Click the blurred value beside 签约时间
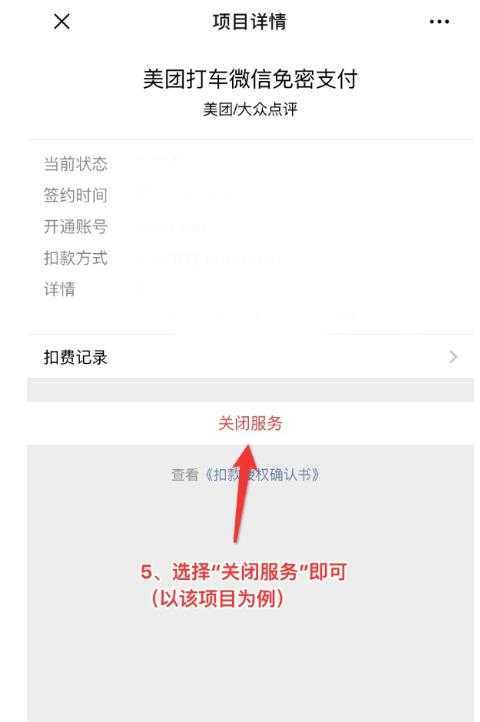Viewport: 480px width, 722px height. click(x=187, y=195)
